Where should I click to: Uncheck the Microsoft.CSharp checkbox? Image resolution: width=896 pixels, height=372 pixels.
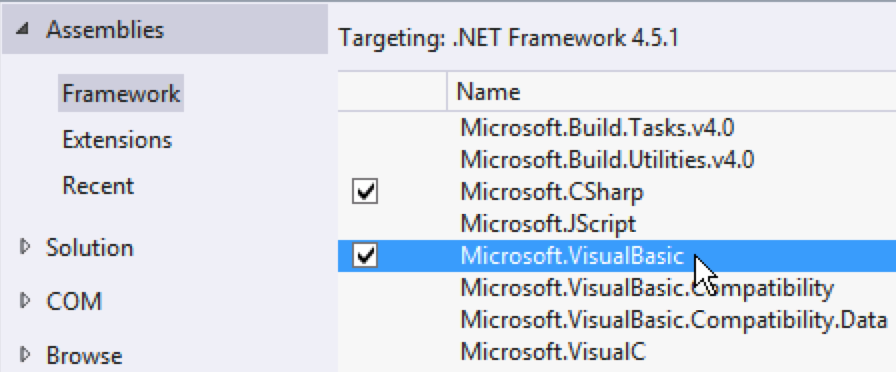pyautogui.click(x=365, y=192)
